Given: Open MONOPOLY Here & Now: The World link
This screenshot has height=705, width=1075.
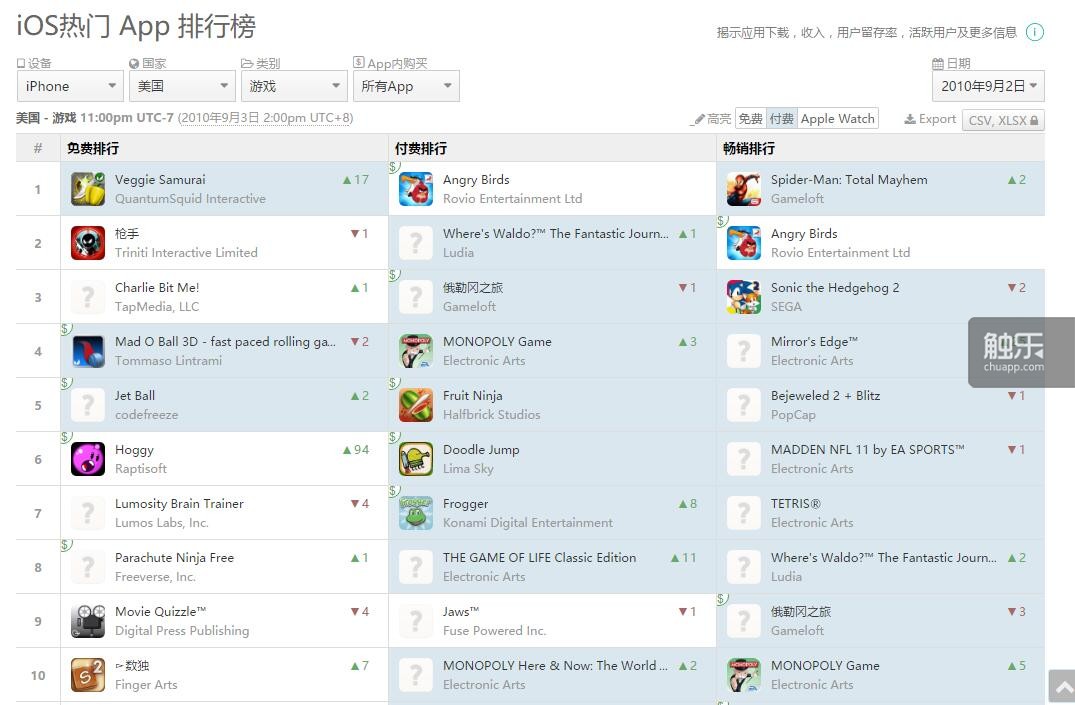Looking at the screenshot, I should pyautogui.click(x=555, y=666).
